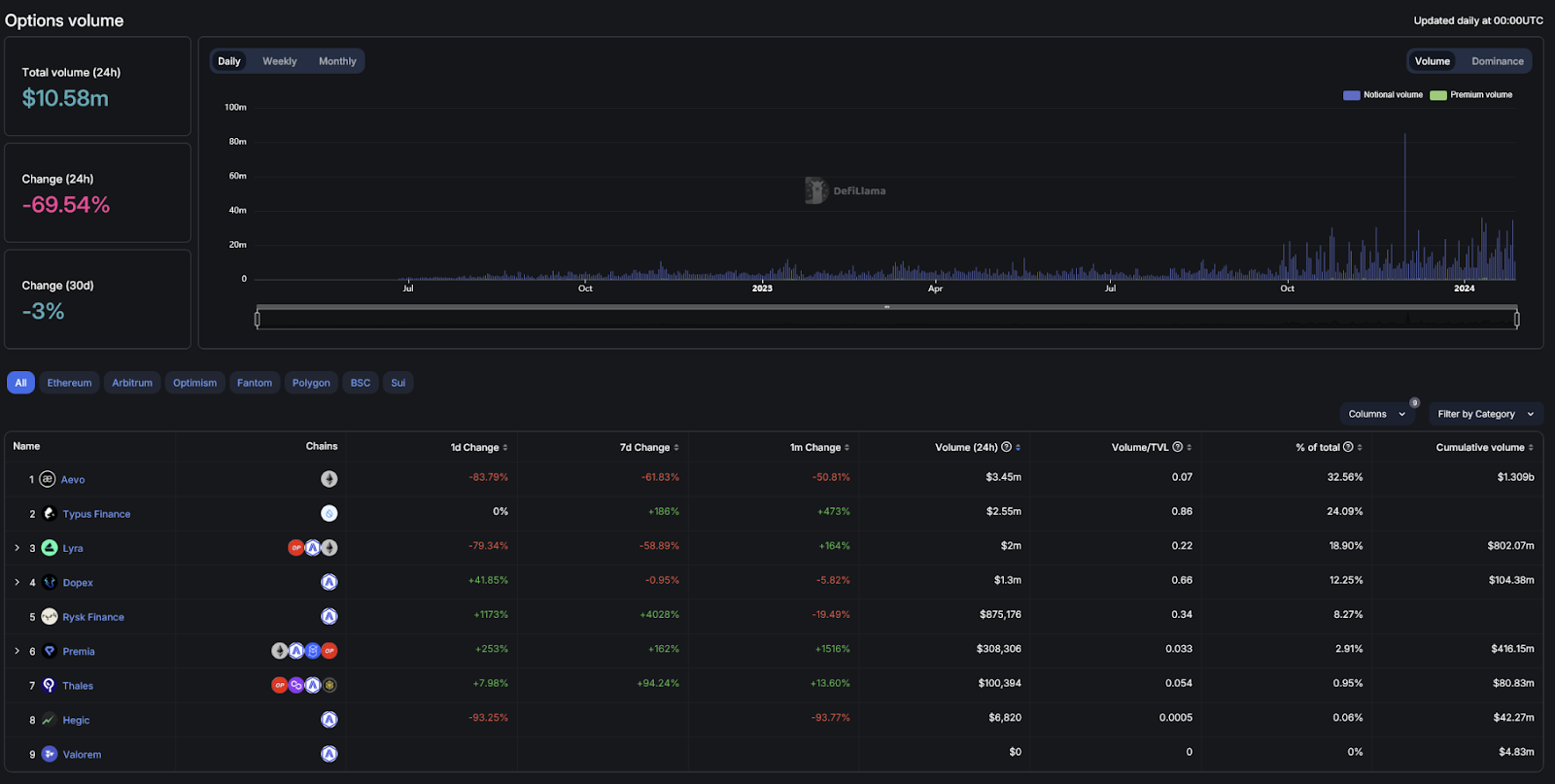Open the Valorem protocol link
Screen dimensions: 1555x784
coord(82,755)
